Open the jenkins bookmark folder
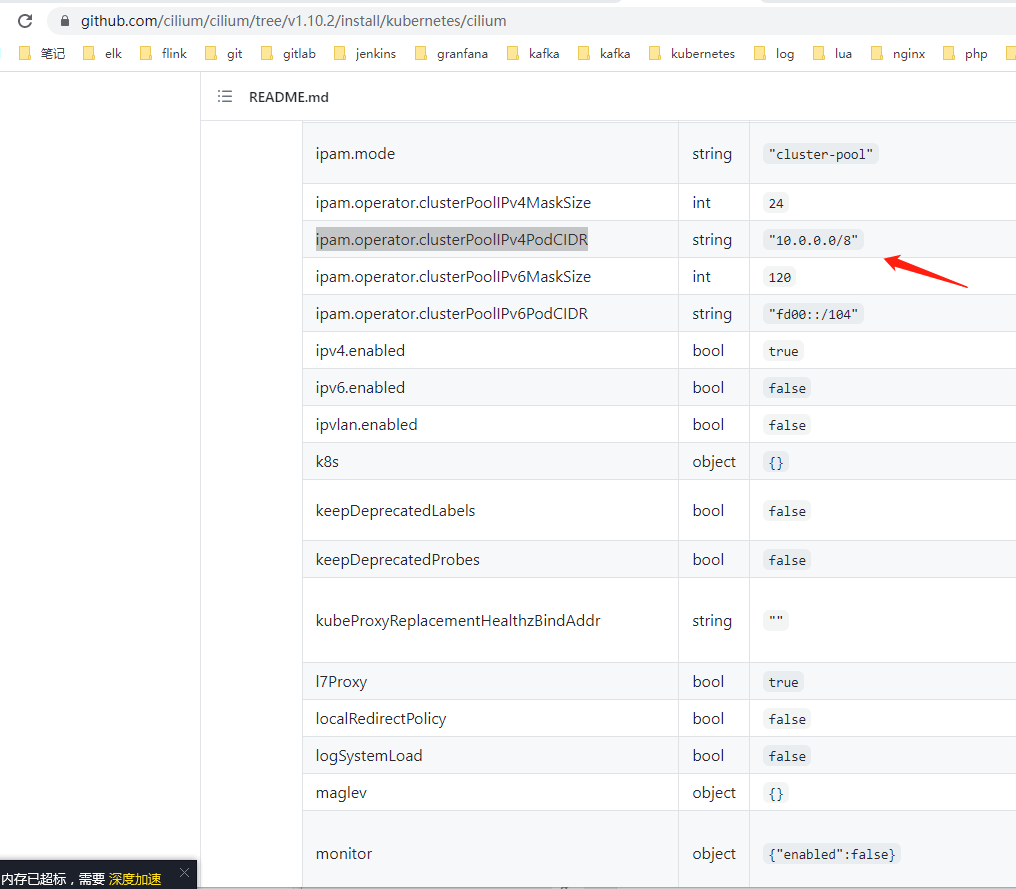Screen dimensions: 1016x889 365,53
